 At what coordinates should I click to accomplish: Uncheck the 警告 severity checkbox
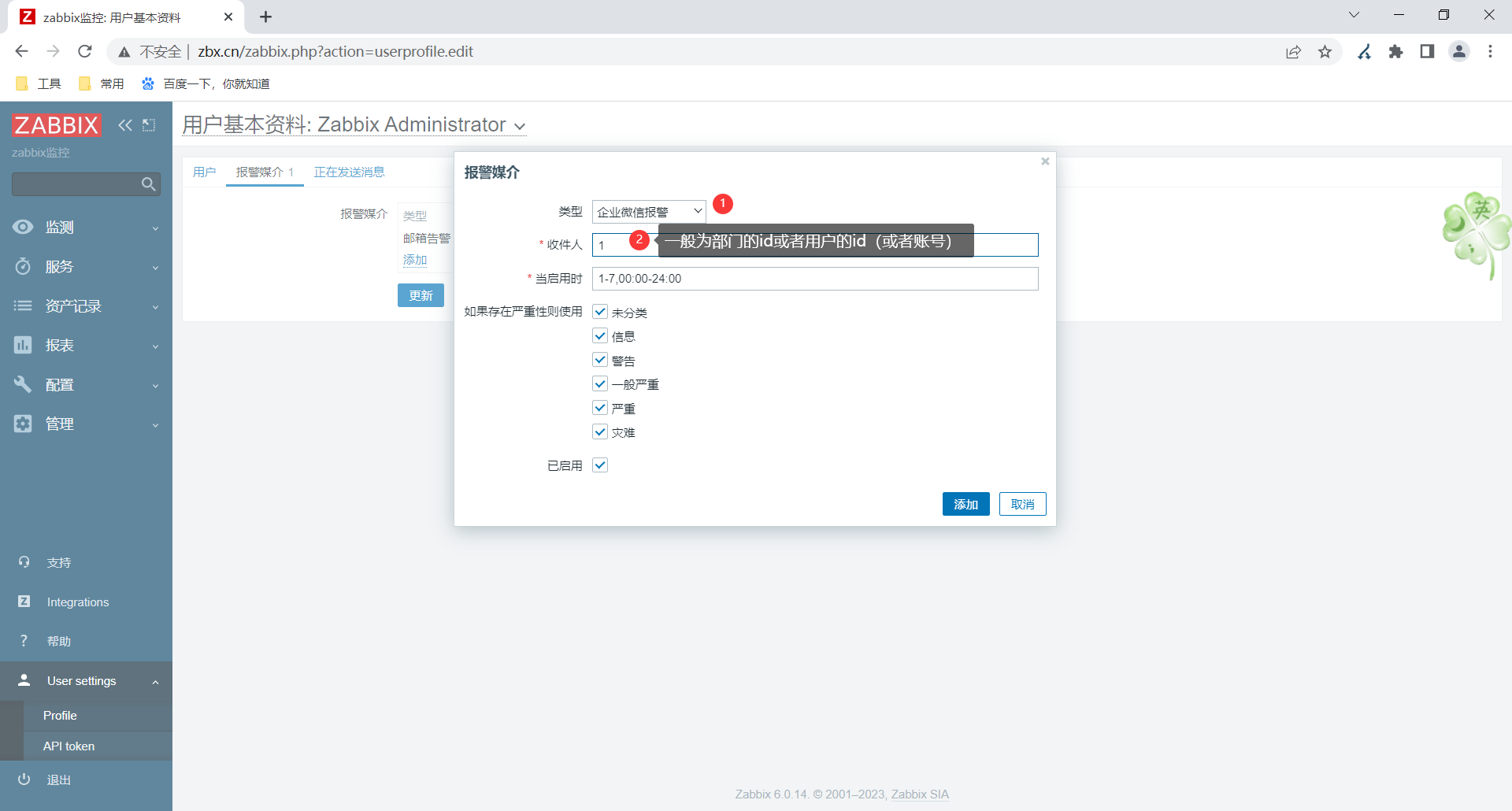point(600,360)
